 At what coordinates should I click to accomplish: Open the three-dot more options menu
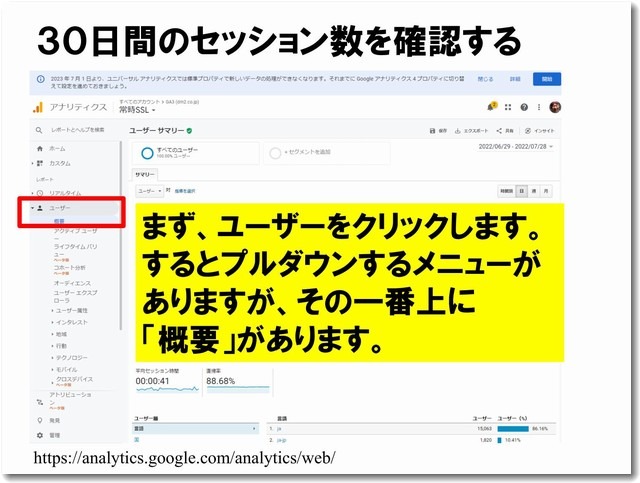tap(539, 107)
